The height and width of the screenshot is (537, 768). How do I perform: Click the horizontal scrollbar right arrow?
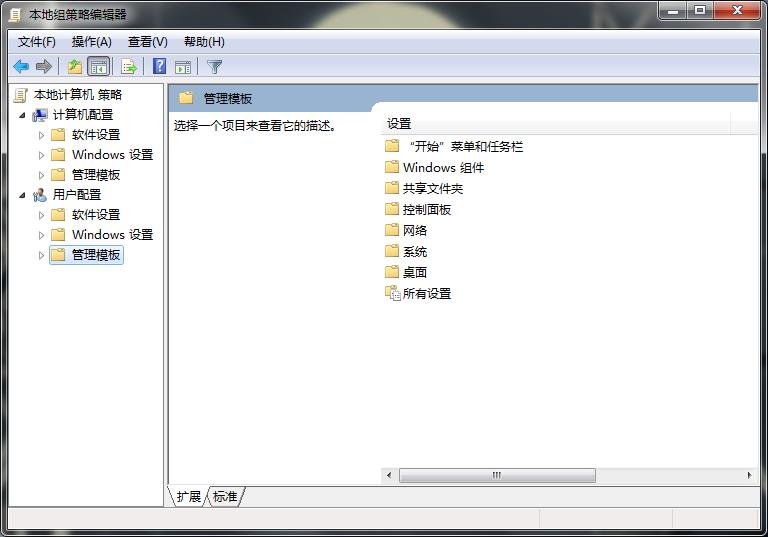pos(749,475)
